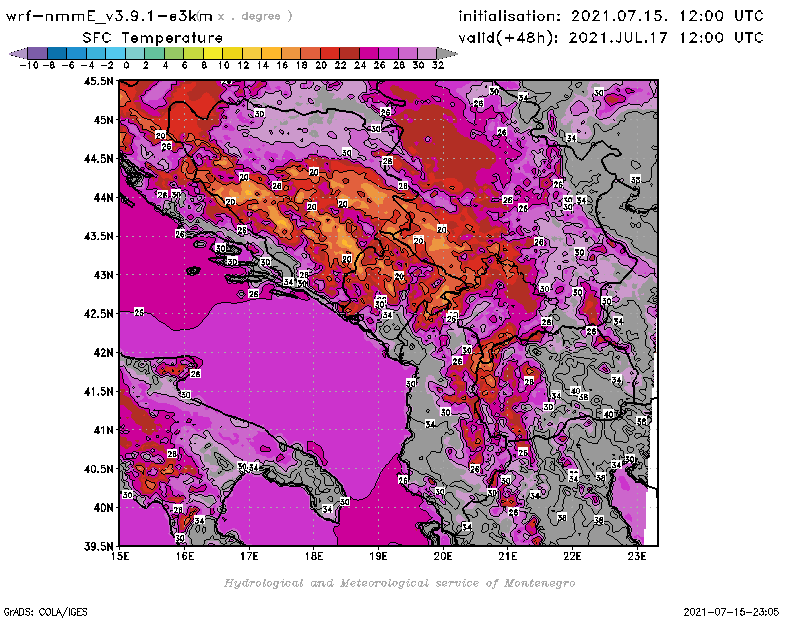Click the orange swatch between 14 and 16
Image resolution: width=800 pixels, height=618 pixels.
[271, 53]
